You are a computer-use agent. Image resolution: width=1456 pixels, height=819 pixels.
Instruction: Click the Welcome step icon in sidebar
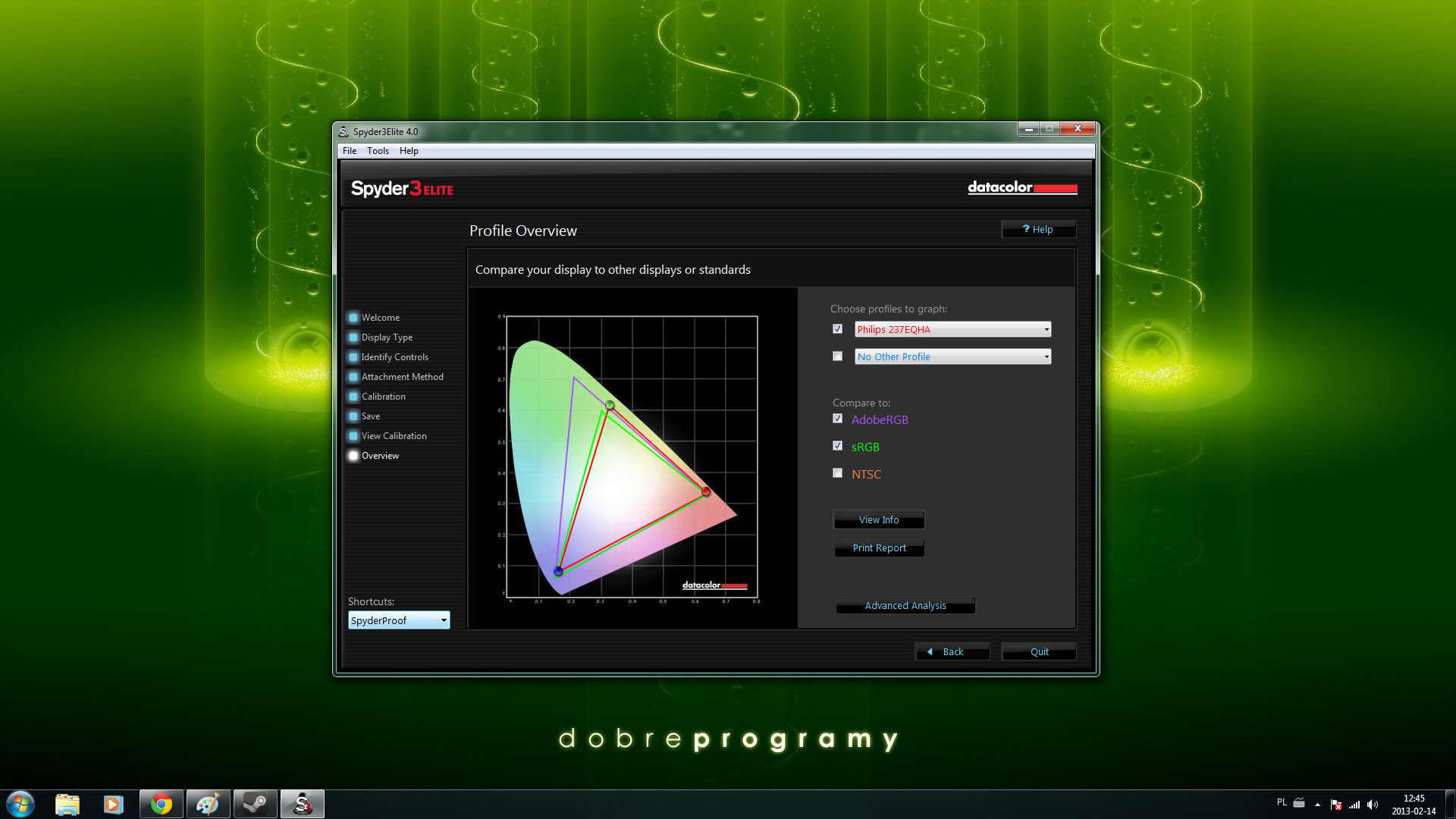pyautogui.click(x=353, y=318)
